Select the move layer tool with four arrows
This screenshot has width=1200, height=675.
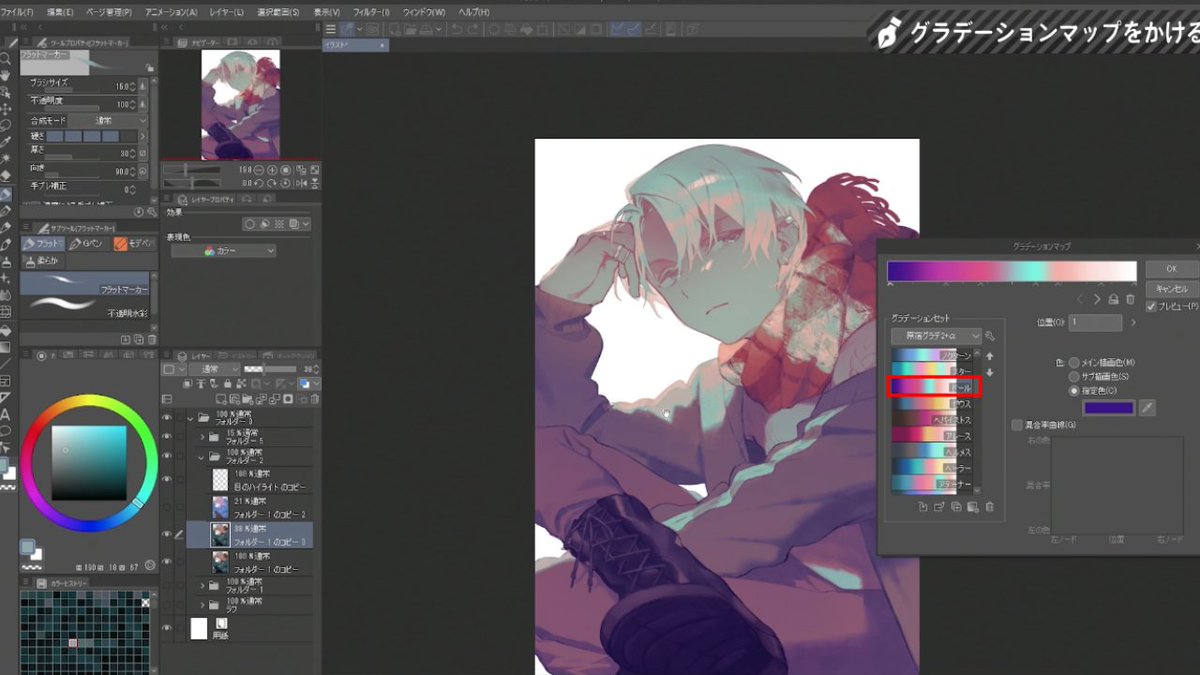[x=6, y=108]
